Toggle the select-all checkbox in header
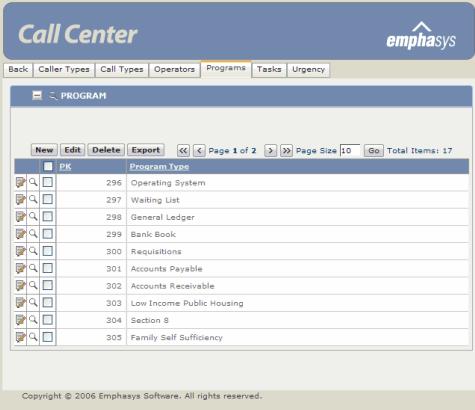475x410 pixels. coord(48,166)
